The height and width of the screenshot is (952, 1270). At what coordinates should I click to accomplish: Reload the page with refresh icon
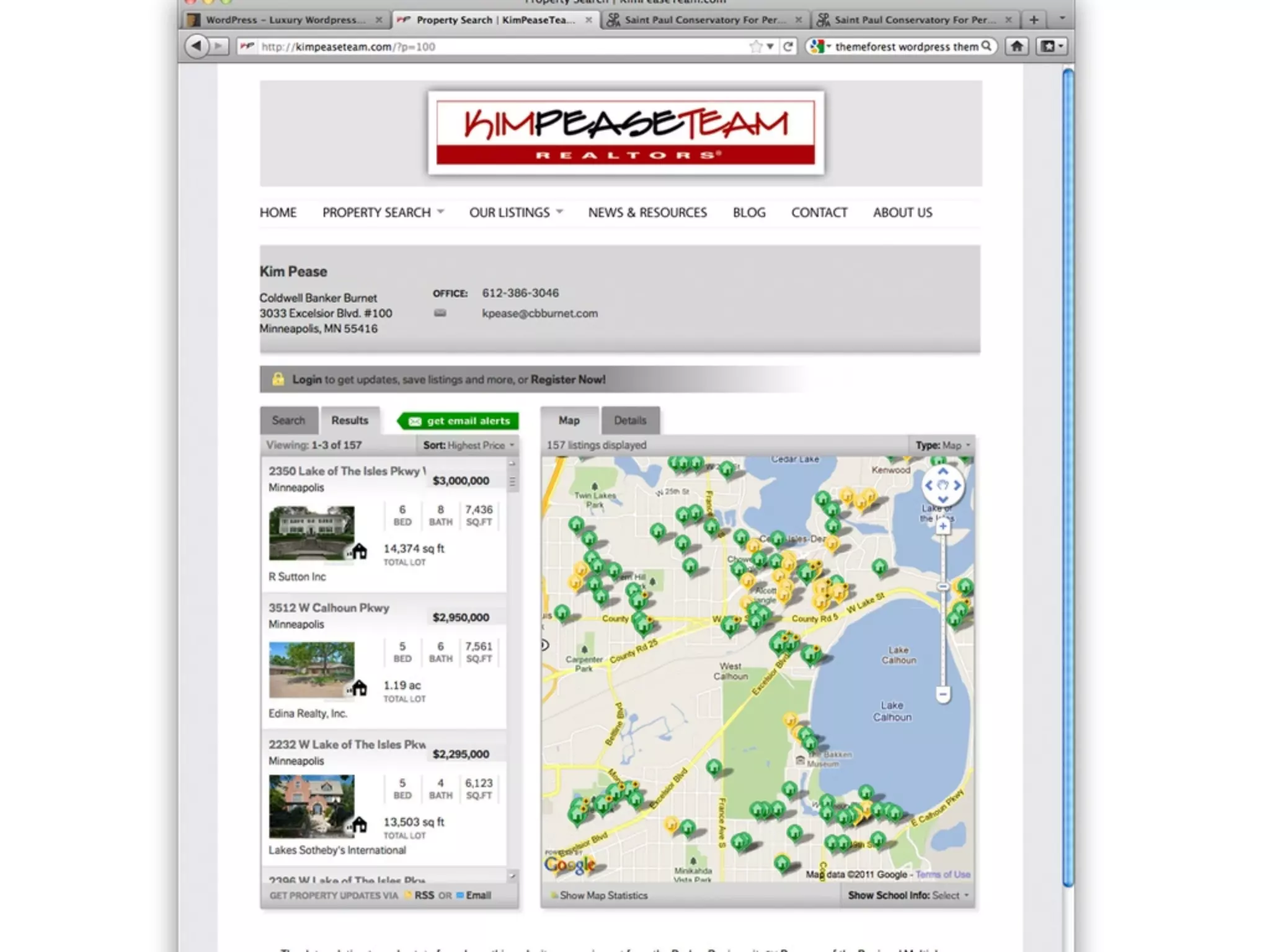[x=788, y=46]
